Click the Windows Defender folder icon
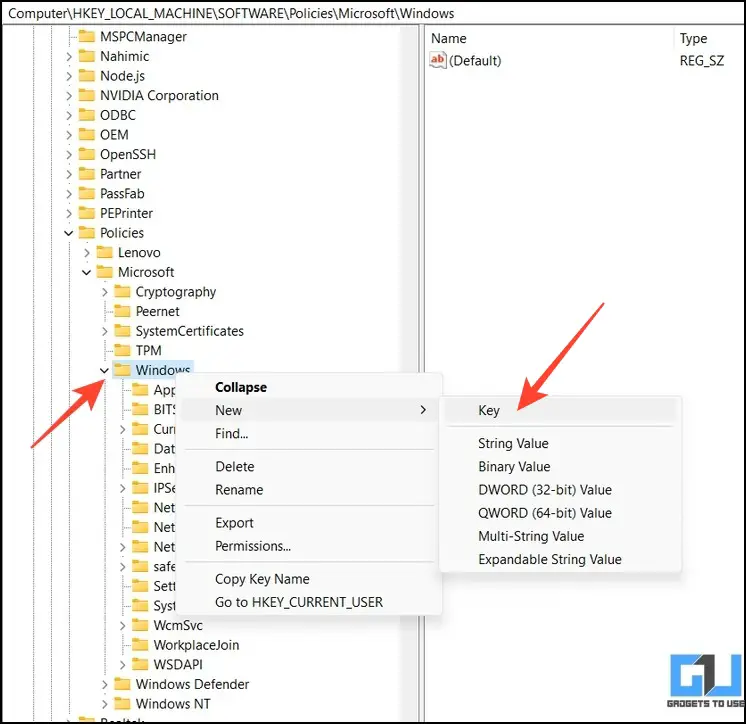This screenshot has height=724, width=746. (122, 684)
